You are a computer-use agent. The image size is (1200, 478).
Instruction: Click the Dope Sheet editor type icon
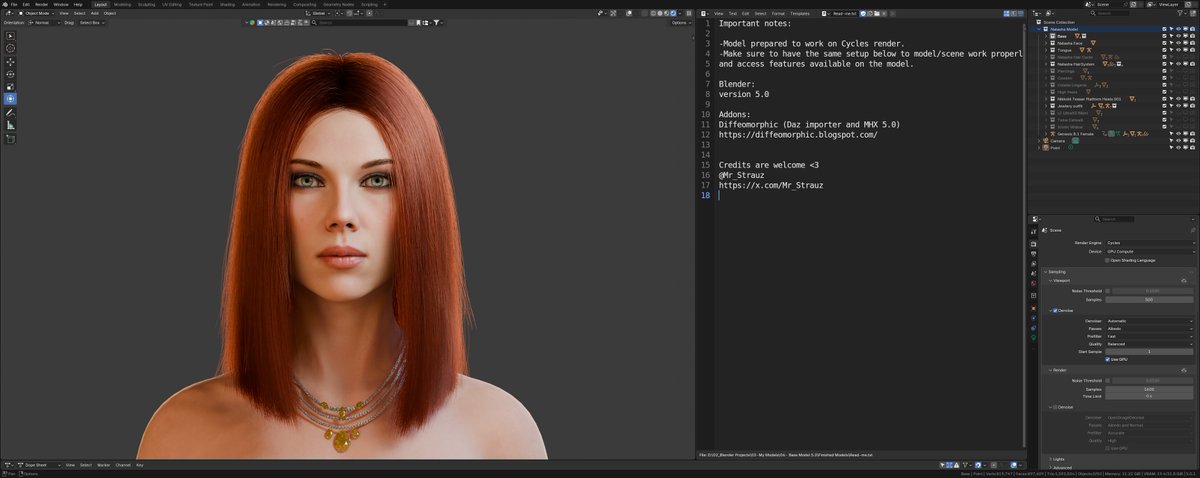pyautogui.click(x=9, y=465)
